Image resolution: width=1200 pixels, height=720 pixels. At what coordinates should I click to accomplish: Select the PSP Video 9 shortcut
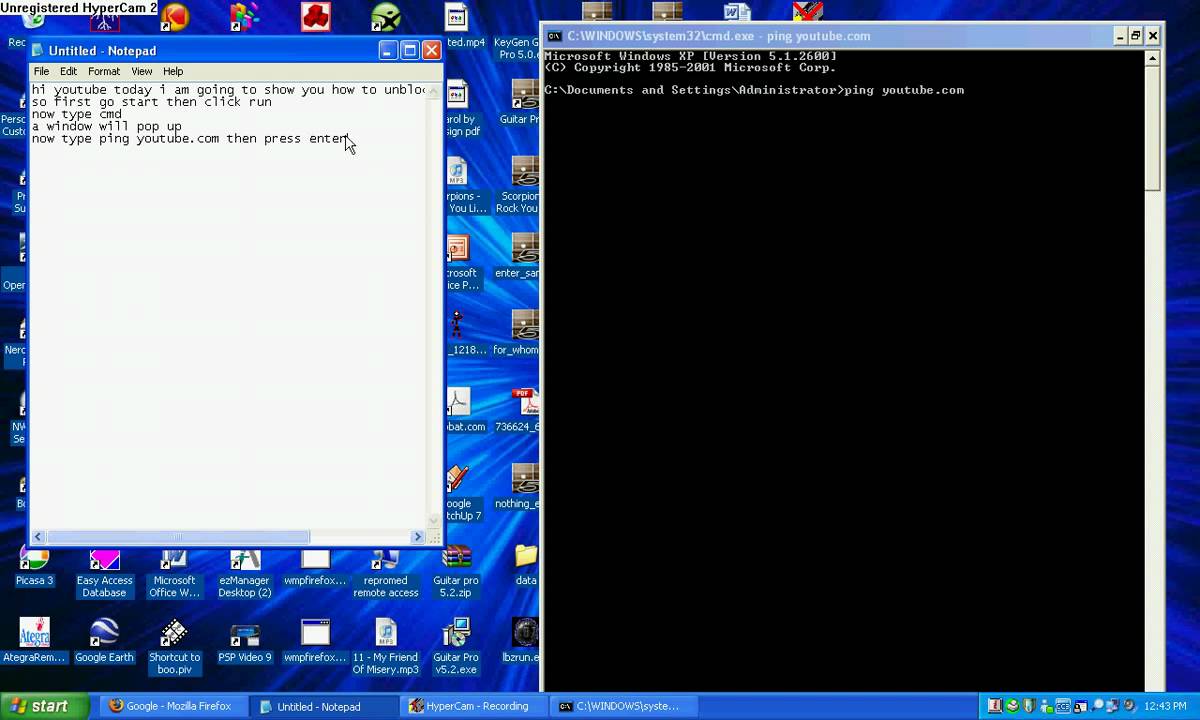coord(245,642)
